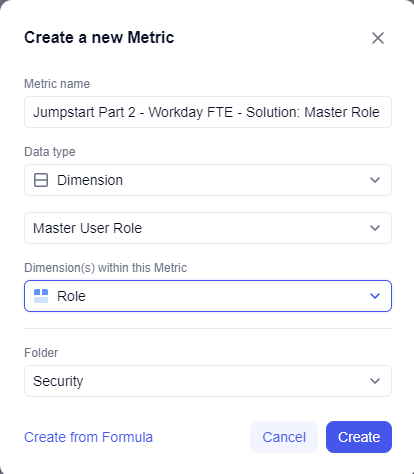Cancel the metric creation

[x=284, y=437]
